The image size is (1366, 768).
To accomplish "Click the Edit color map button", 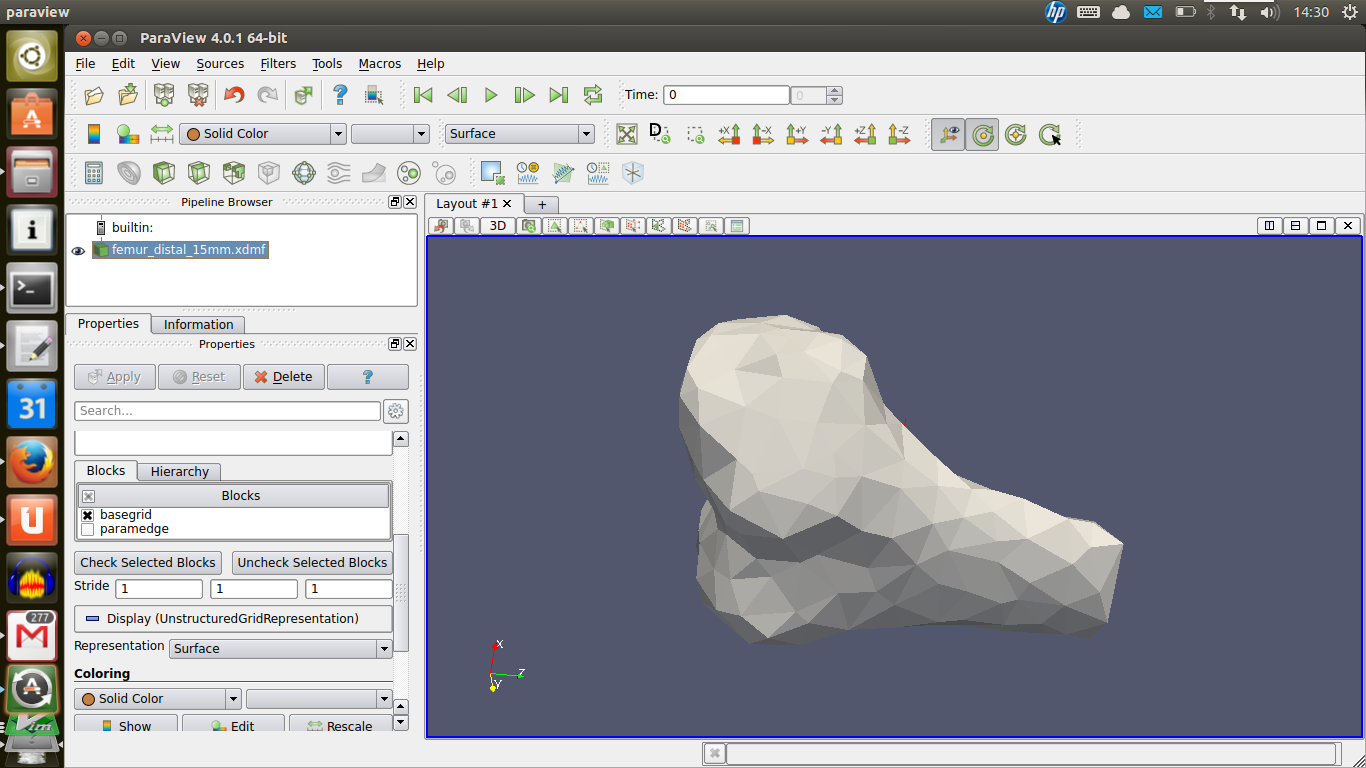I will (233, 726).
